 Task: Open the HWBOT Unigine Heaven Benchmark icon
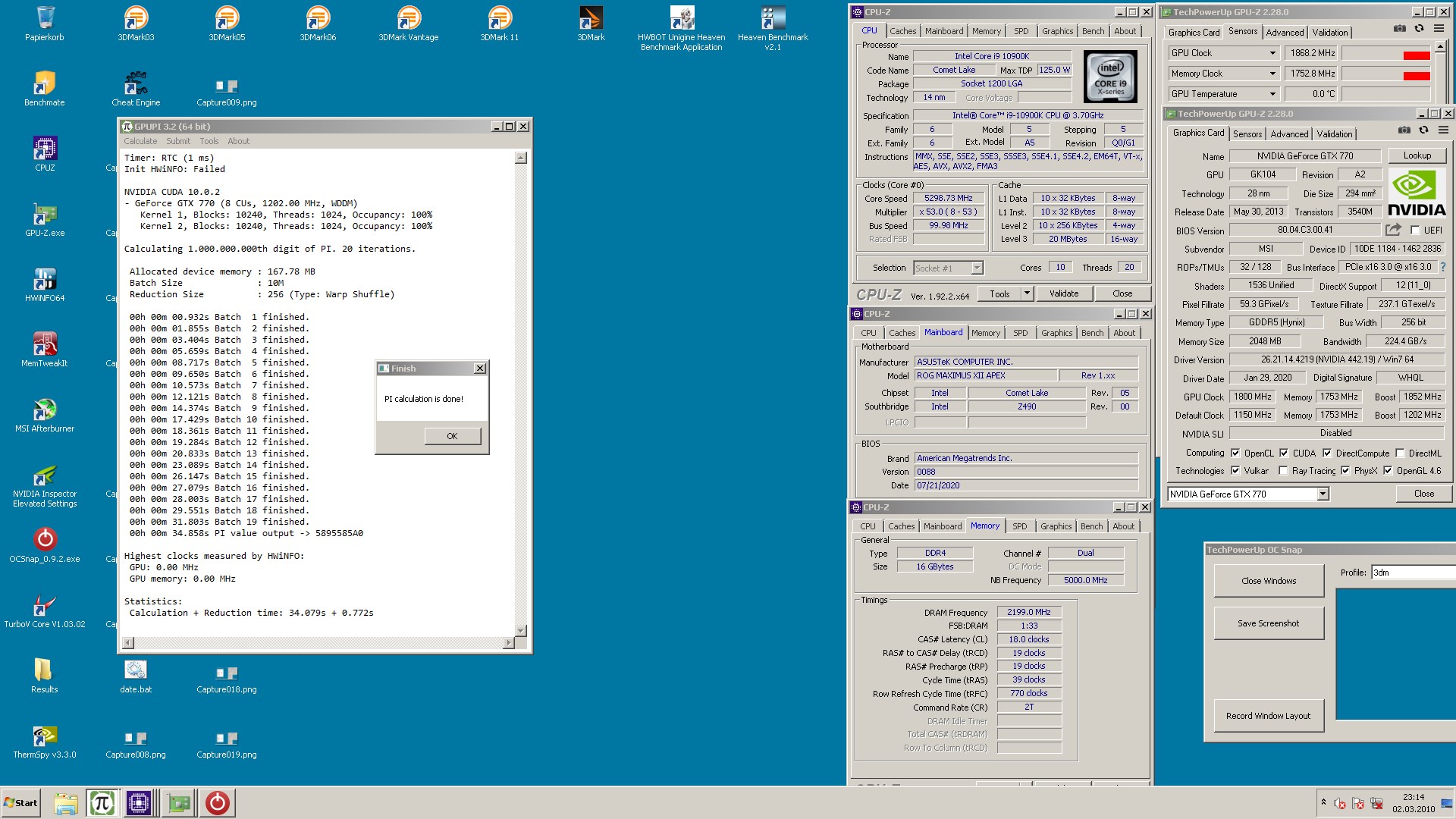pos(682,28)
